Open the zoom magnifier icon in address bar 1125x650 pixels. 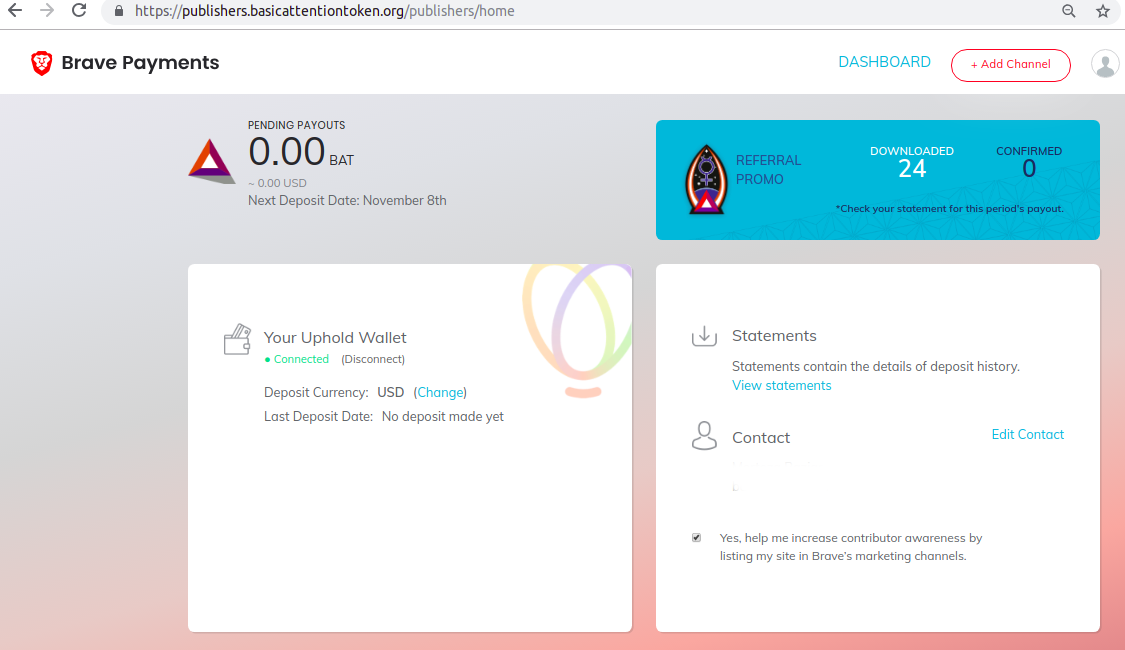point(1068,11)
